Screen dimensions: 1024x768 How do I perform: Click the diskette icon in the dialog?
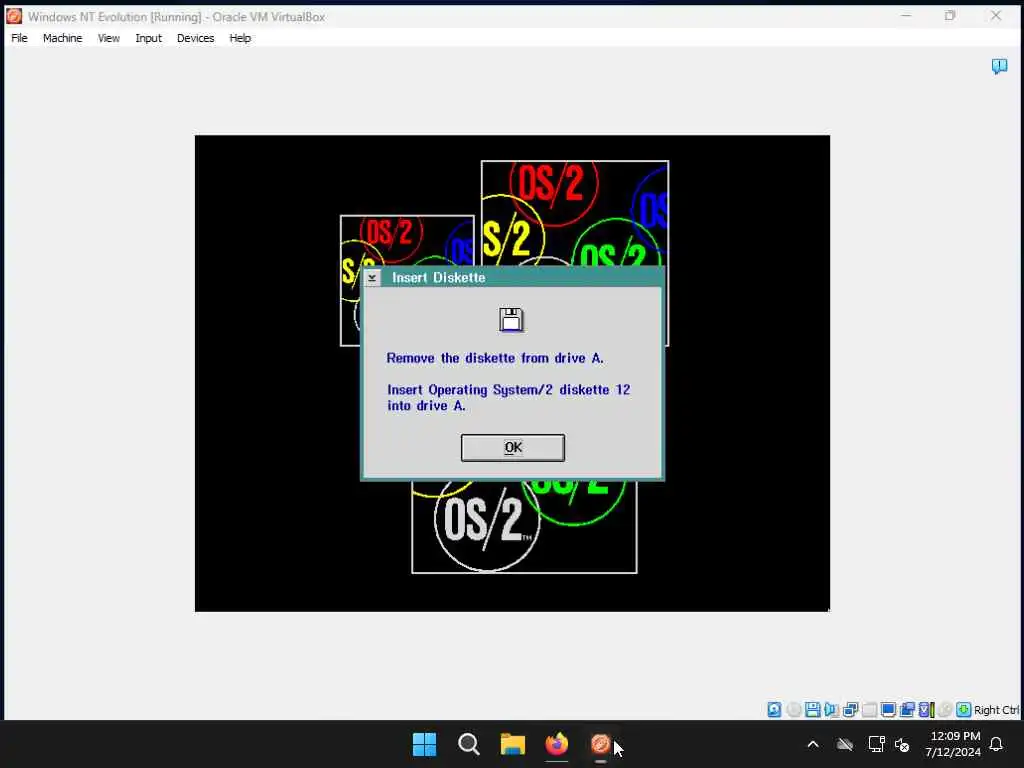(x=511, y=319)
